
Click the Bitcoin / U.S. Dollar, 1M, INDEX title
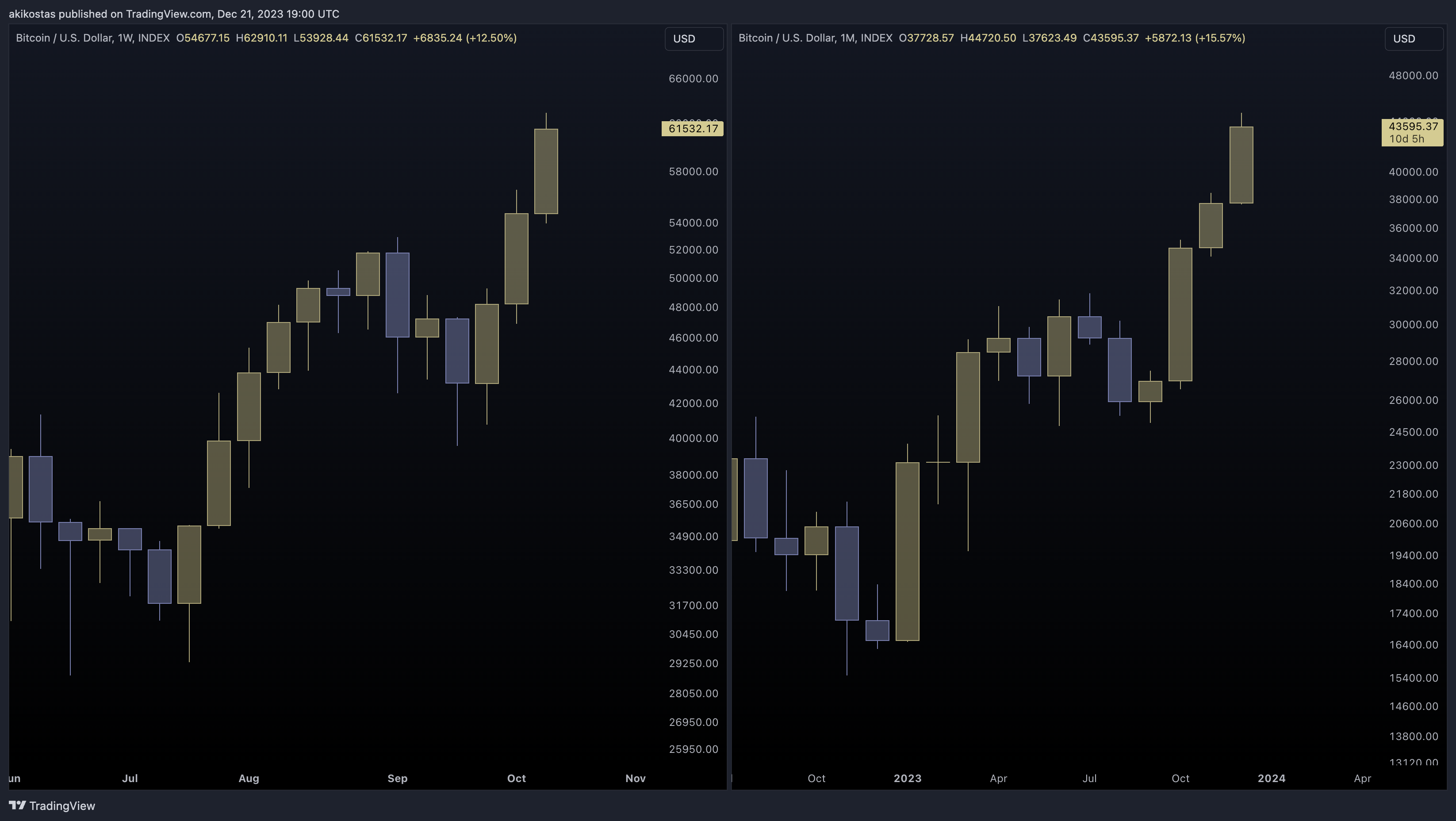[816, 38]
